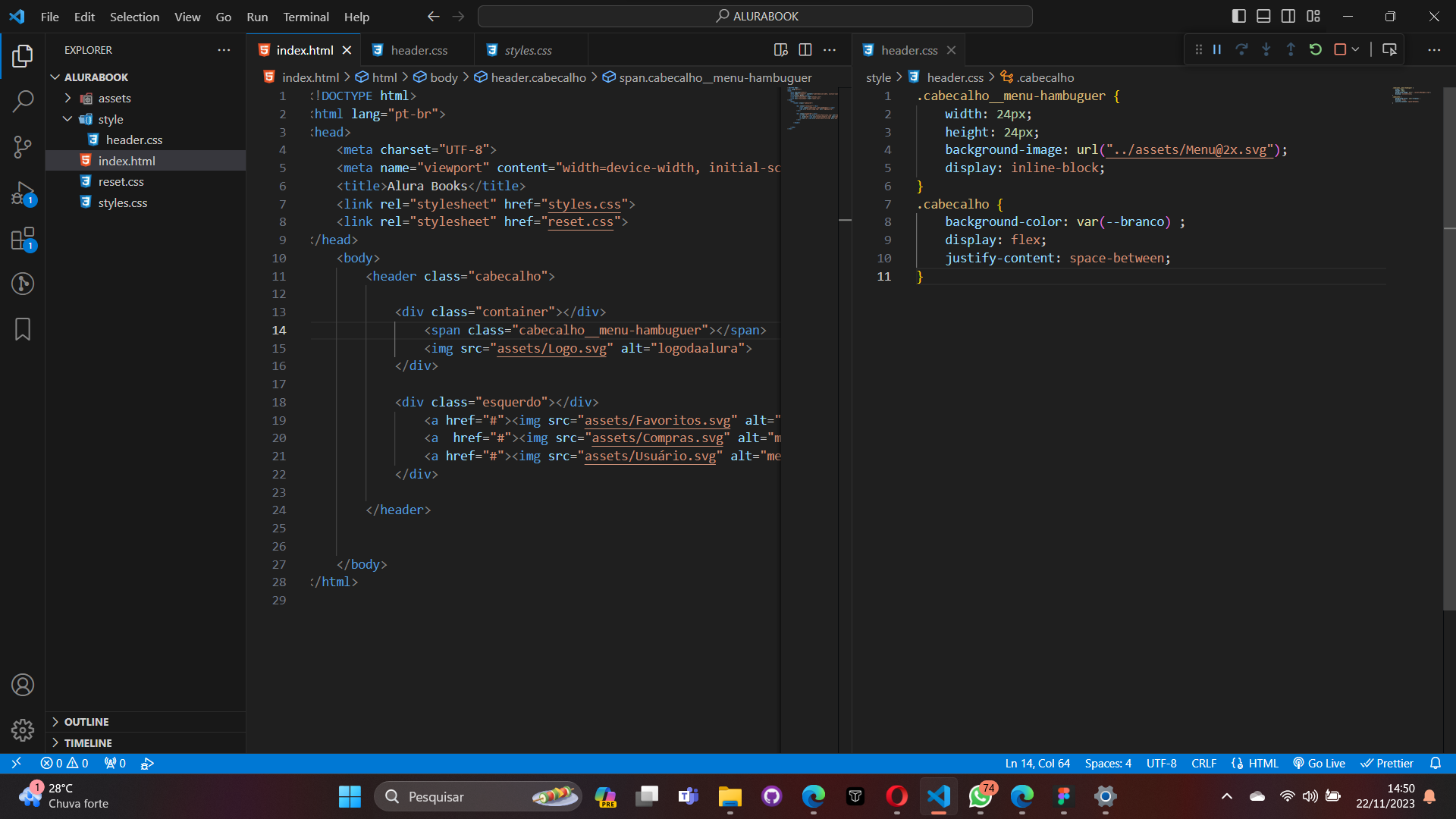This screenshot has width=1456, height=819.
Task: Open dropdown next to debug Stop button
Action: coord(1355,49)
